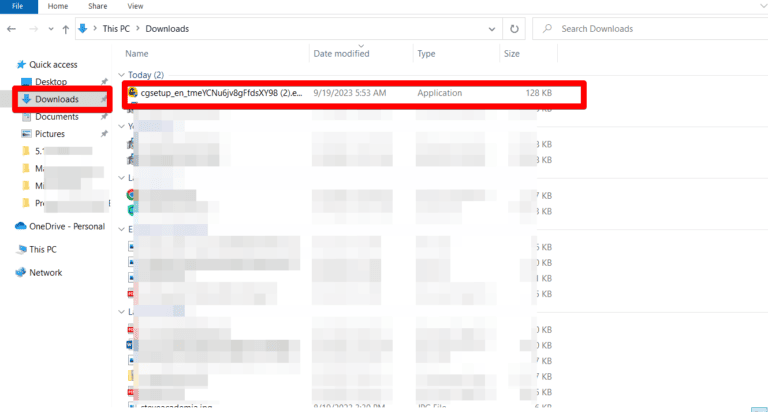Click the Documents folder icon

point(26,117)
